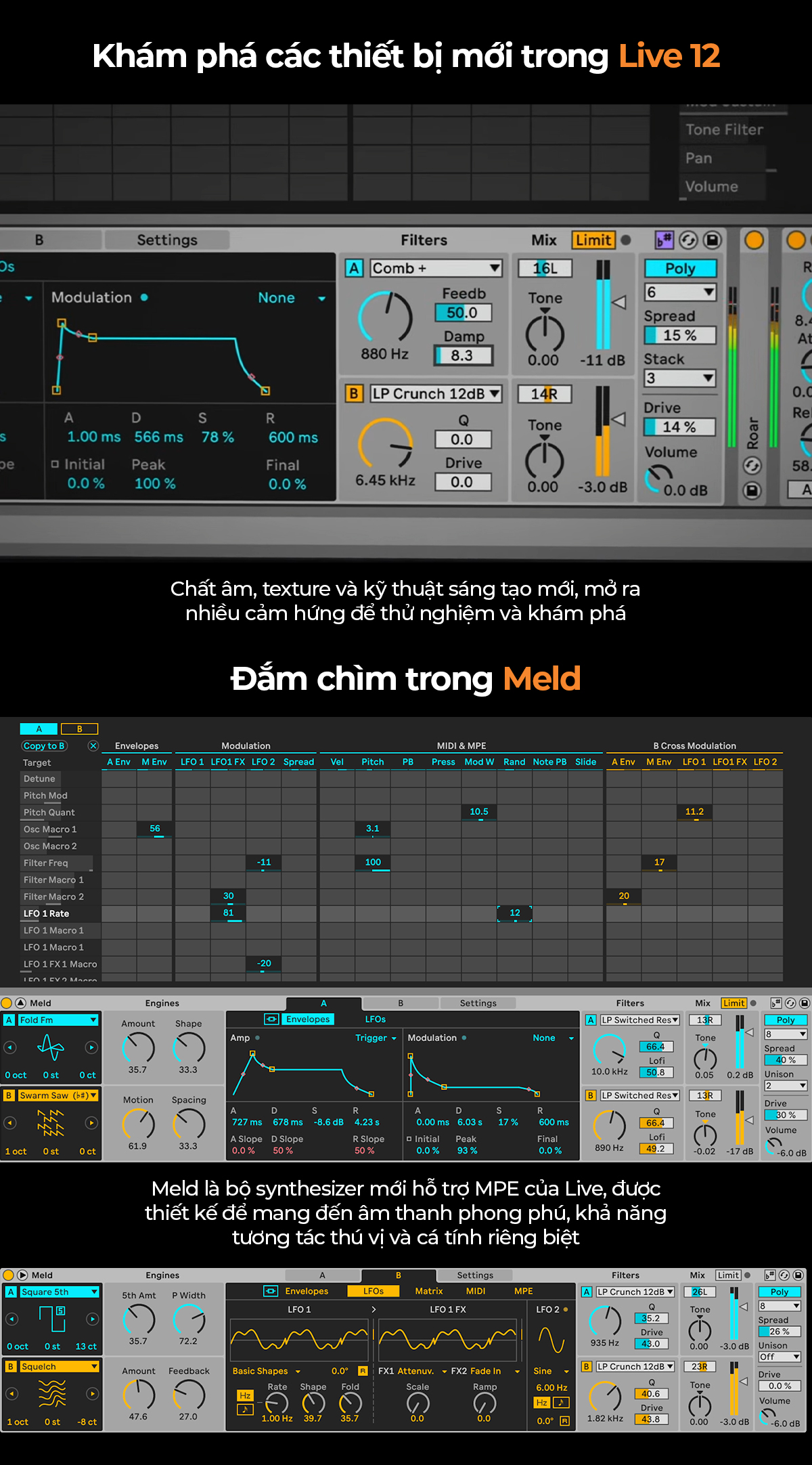Click matrix cell with value 10.5
Image resolution: width=812 pixels, height=1465 pixels.
click(479, 812)
